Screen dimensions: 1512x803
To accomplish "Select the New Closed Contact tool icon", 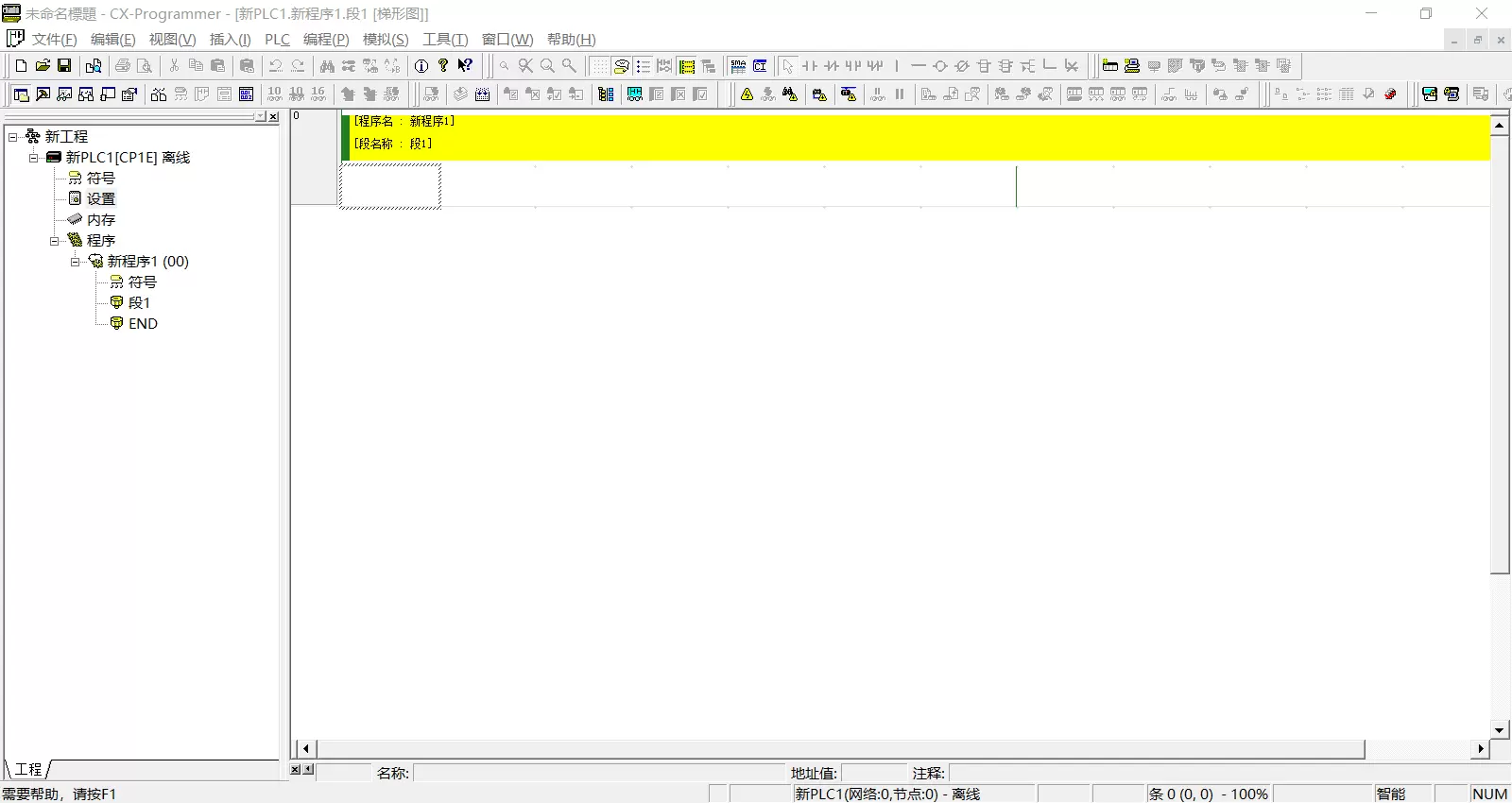I will [832, 65].
